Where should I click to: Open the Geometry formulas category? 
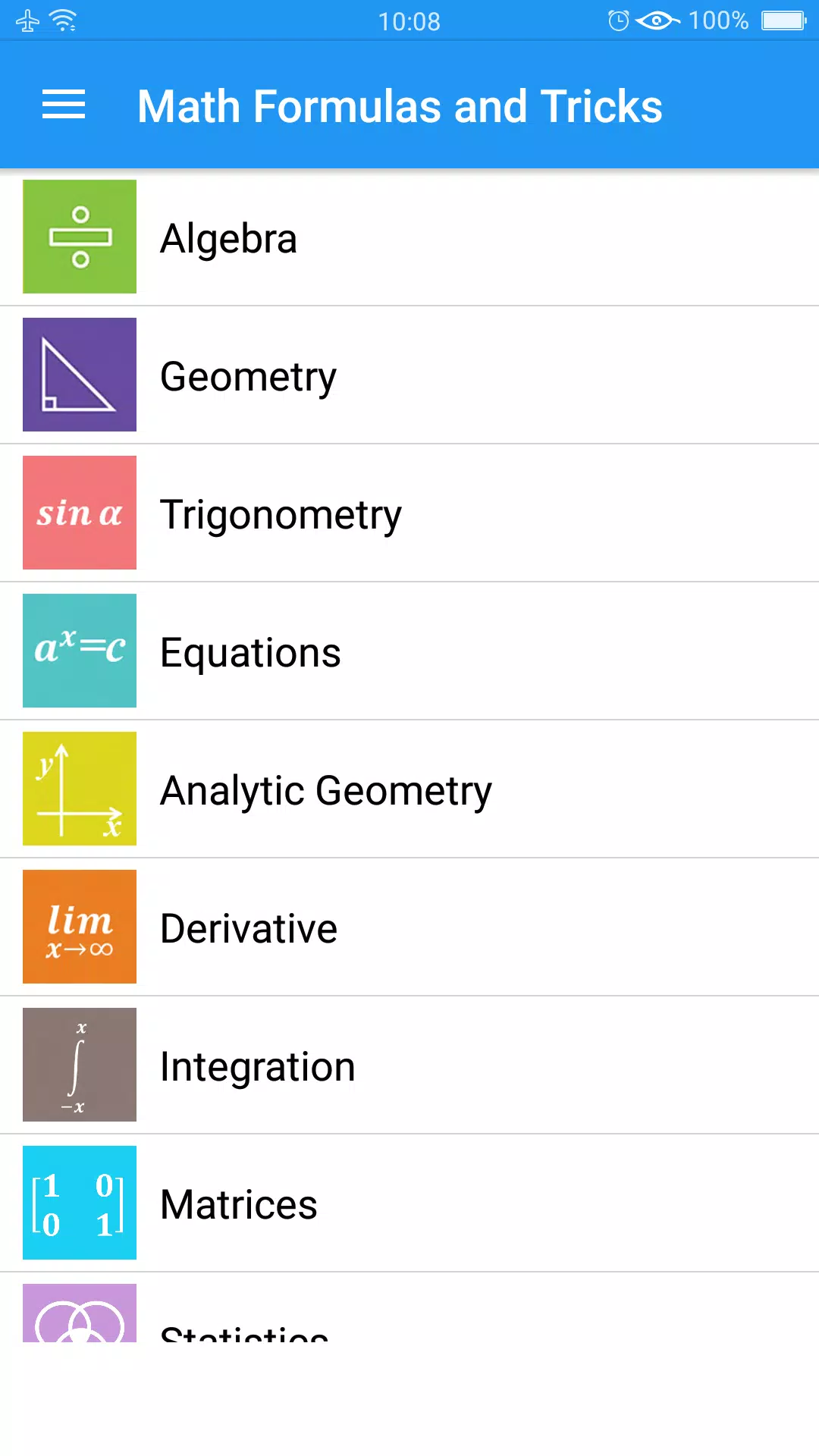409,375
